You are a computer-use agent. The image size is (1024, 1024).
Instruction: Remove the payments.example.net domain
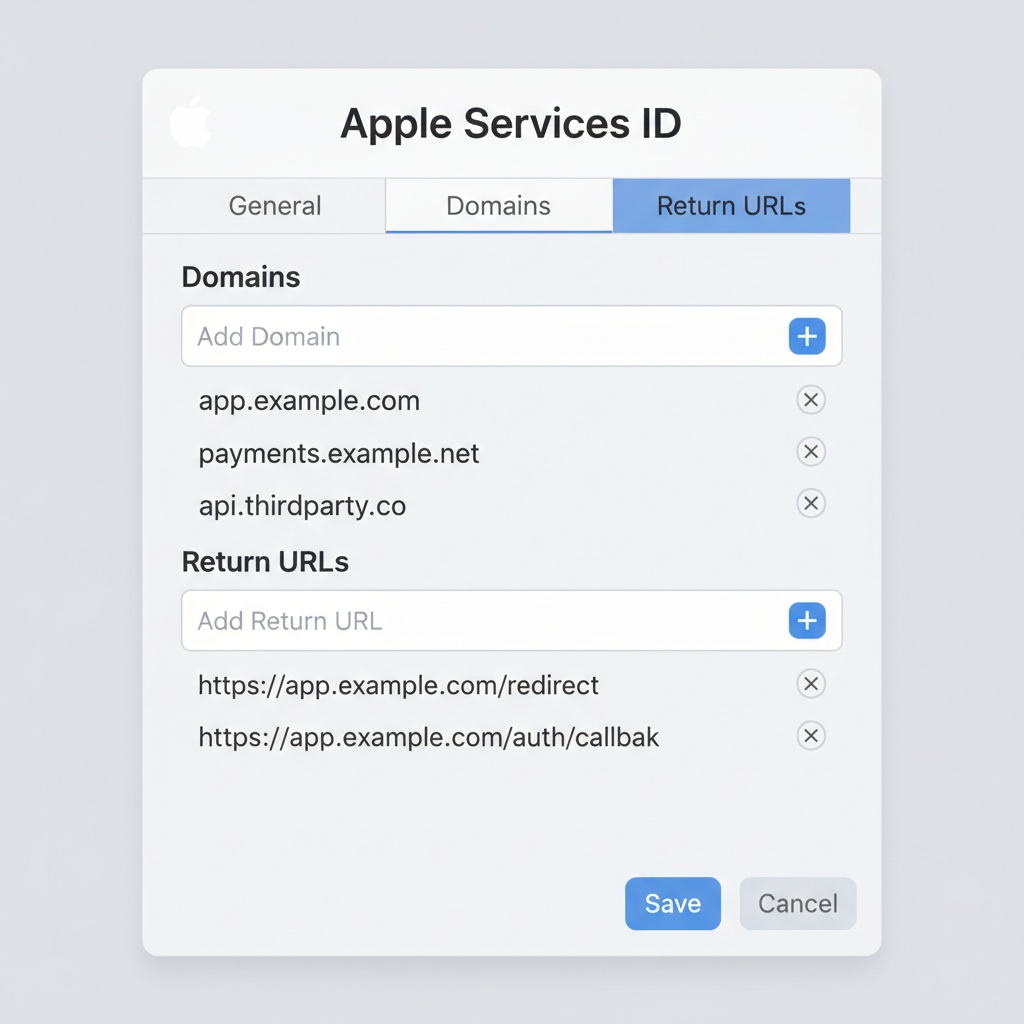point(811,451)
